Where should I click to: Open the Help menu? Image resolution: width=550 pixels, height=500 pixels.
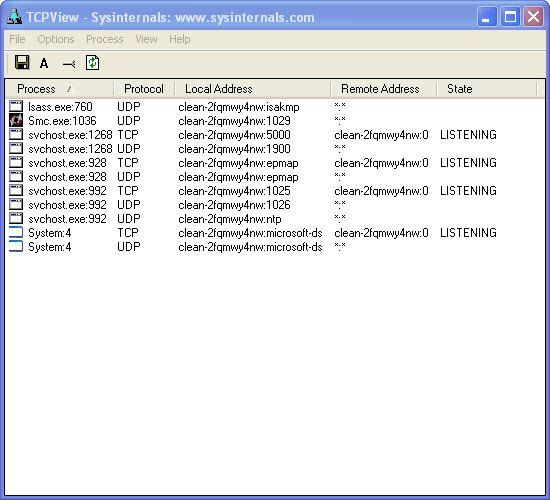180,39
